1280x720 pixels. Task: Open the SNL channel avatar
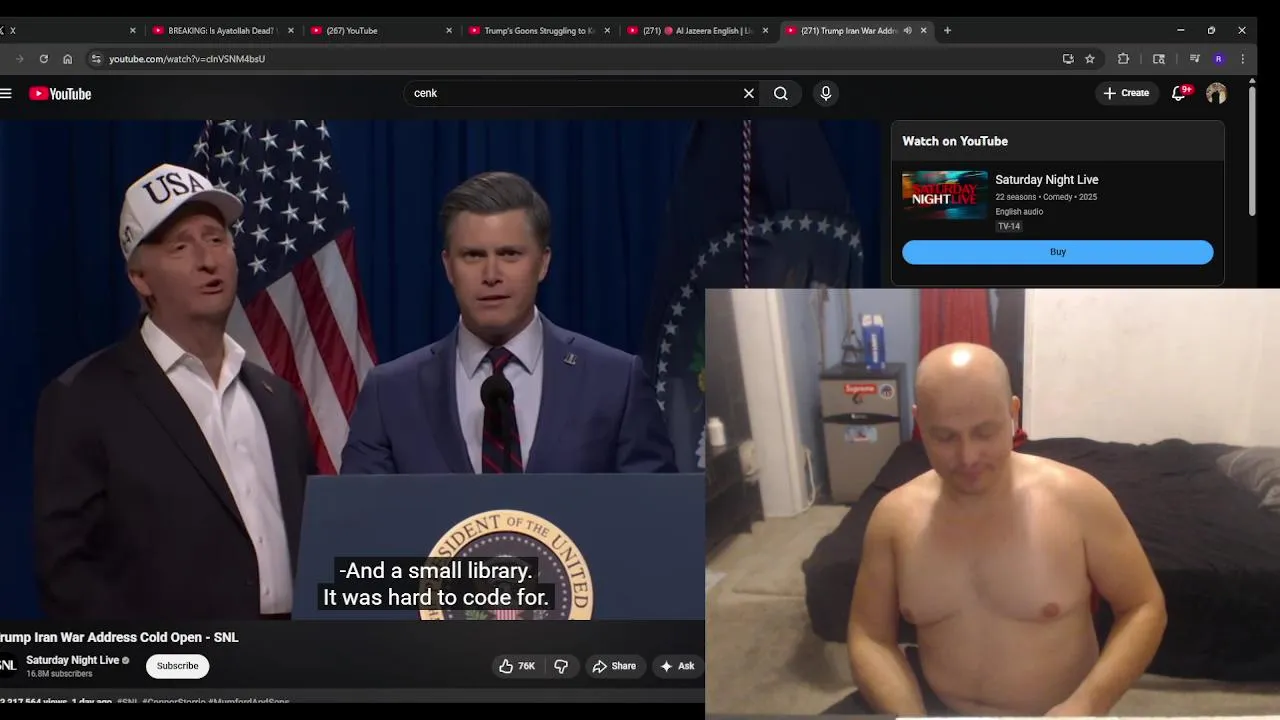point(7,666)
